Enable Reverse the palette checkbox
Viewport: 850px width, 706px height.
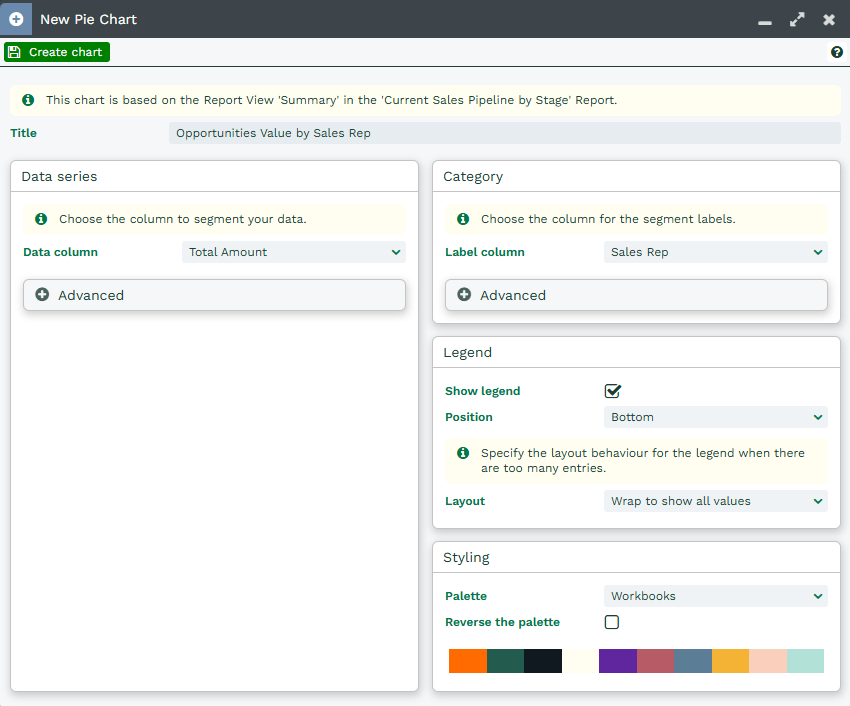[x=612, y=622]
